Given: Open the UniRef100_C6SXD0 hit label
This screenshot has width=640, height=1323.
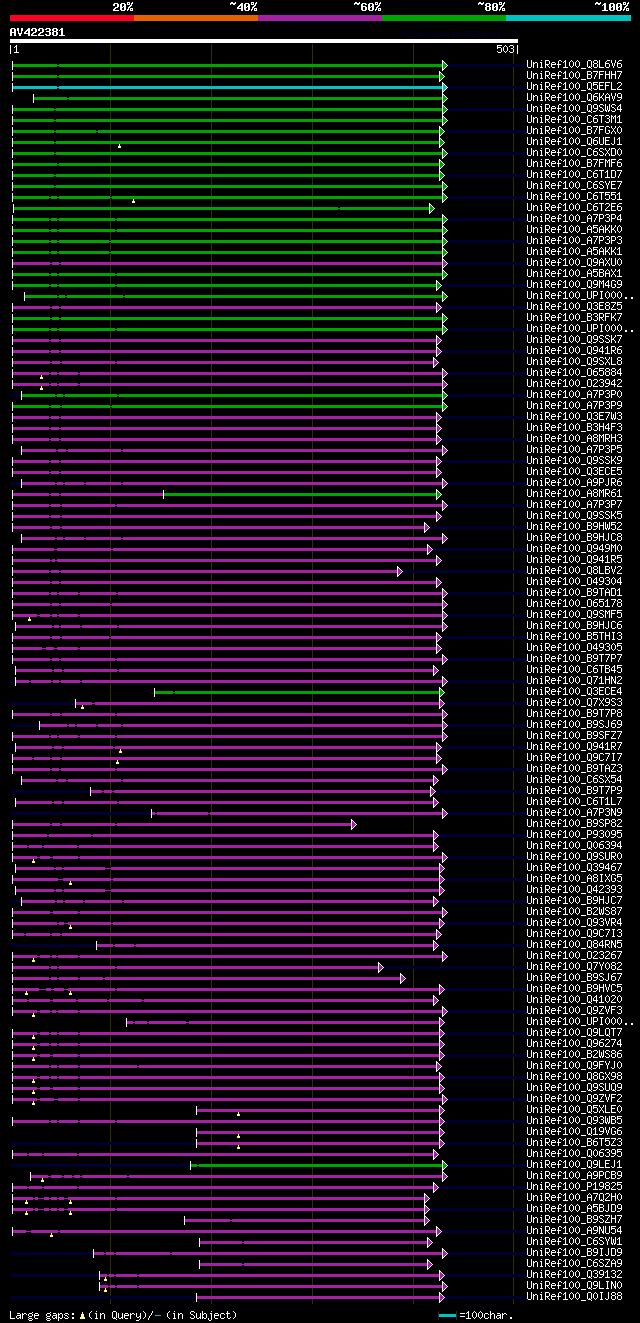Looking at the screenshot, I should click(574, 153).
